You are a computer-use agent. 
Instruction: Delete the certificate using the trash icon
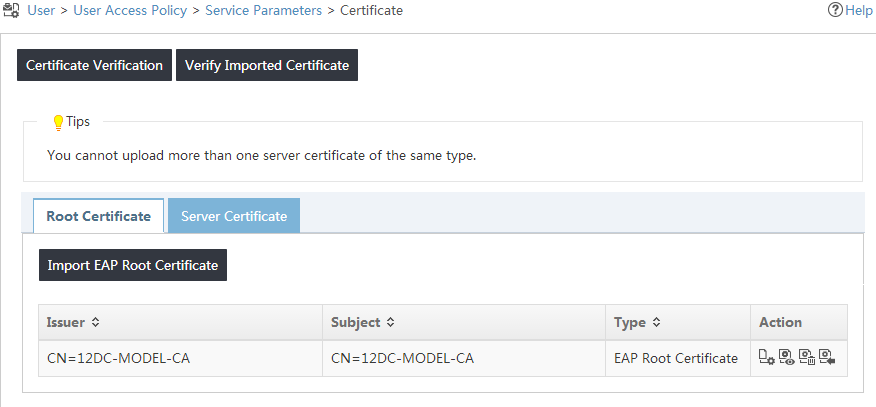pyautogui.click(x=806, y=357)
